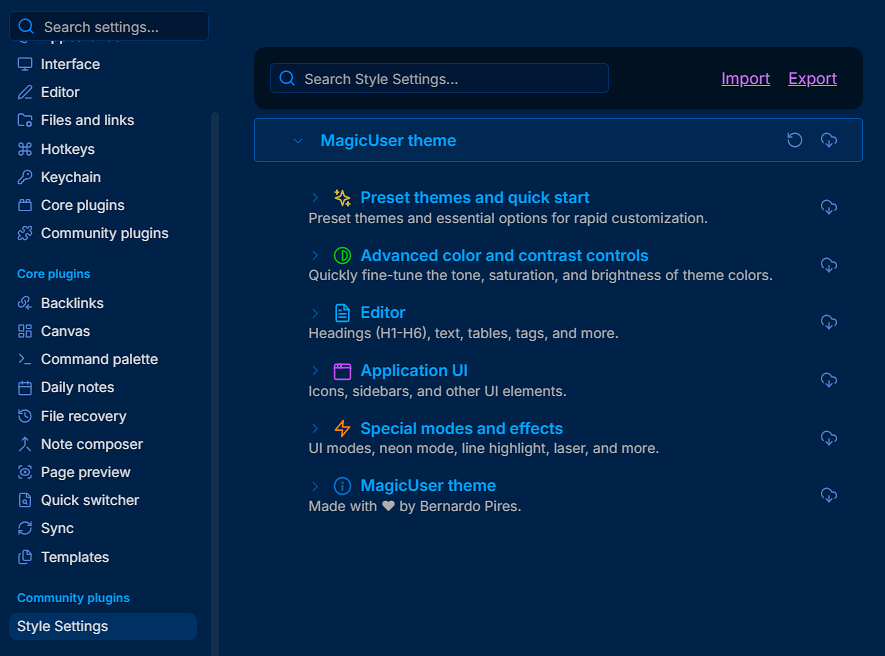
Task: Expand the MagicUser theme info section chevron
Action: tap(315, 486)
